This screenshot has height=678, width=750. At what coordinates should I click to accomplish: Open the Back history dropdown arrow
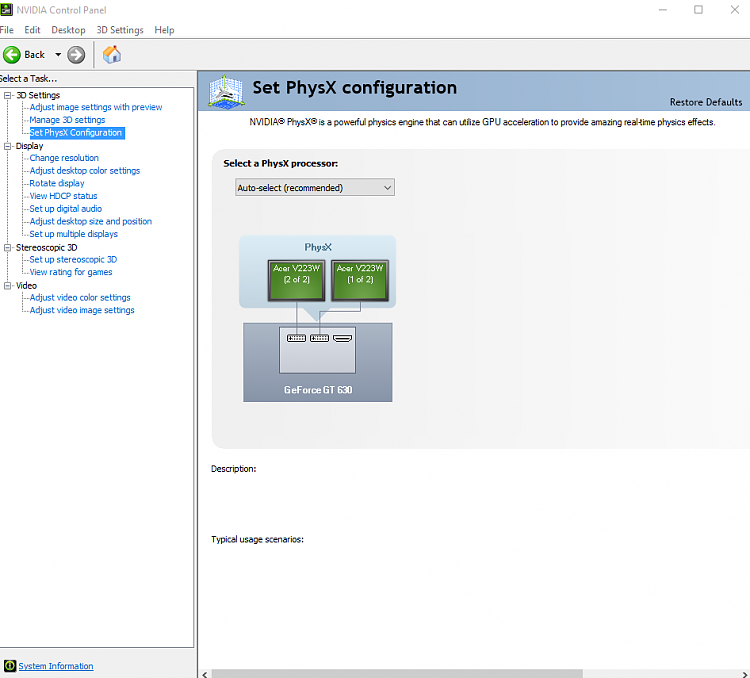[58, 55]
